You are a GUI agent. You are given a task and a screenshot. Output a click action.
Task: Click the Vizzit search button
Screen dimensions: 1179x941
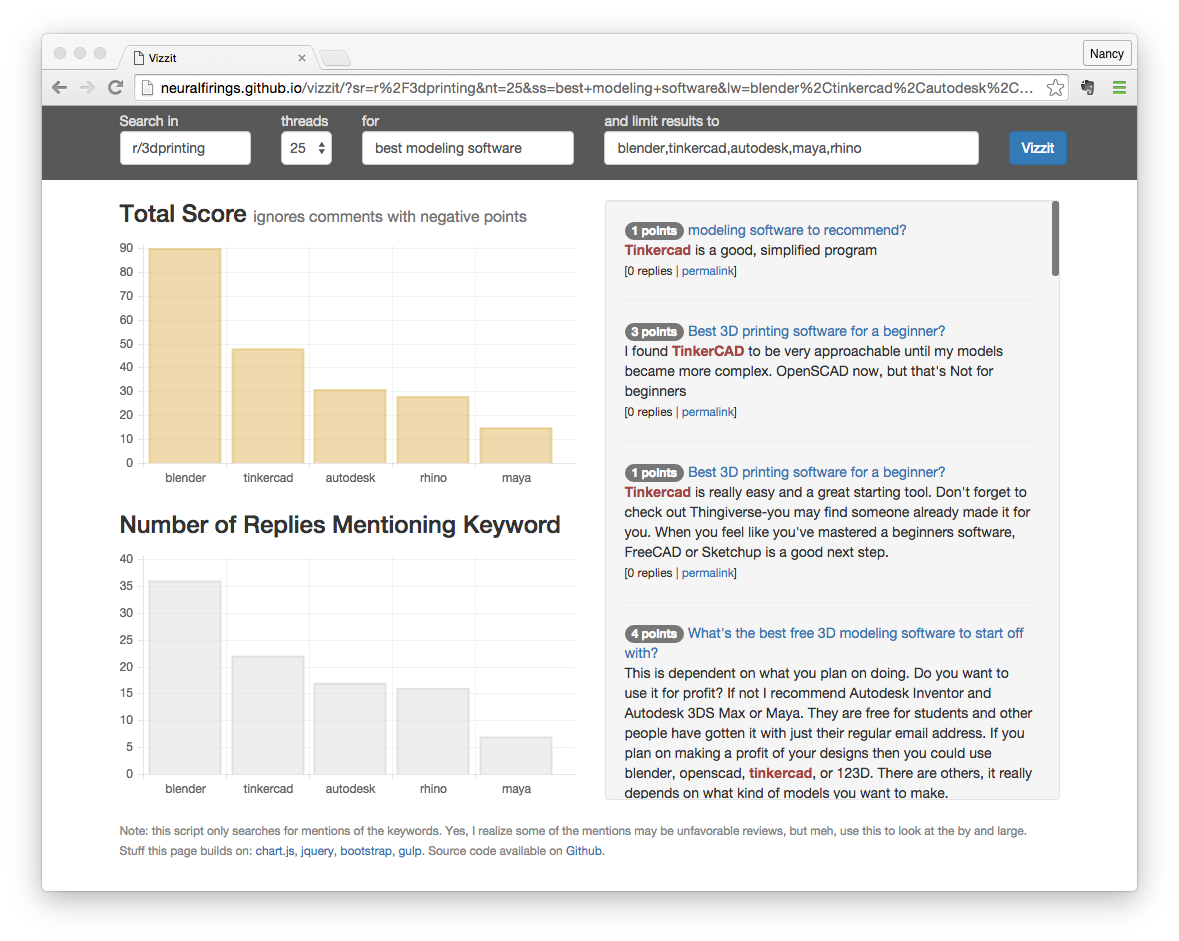(1038, 148)
